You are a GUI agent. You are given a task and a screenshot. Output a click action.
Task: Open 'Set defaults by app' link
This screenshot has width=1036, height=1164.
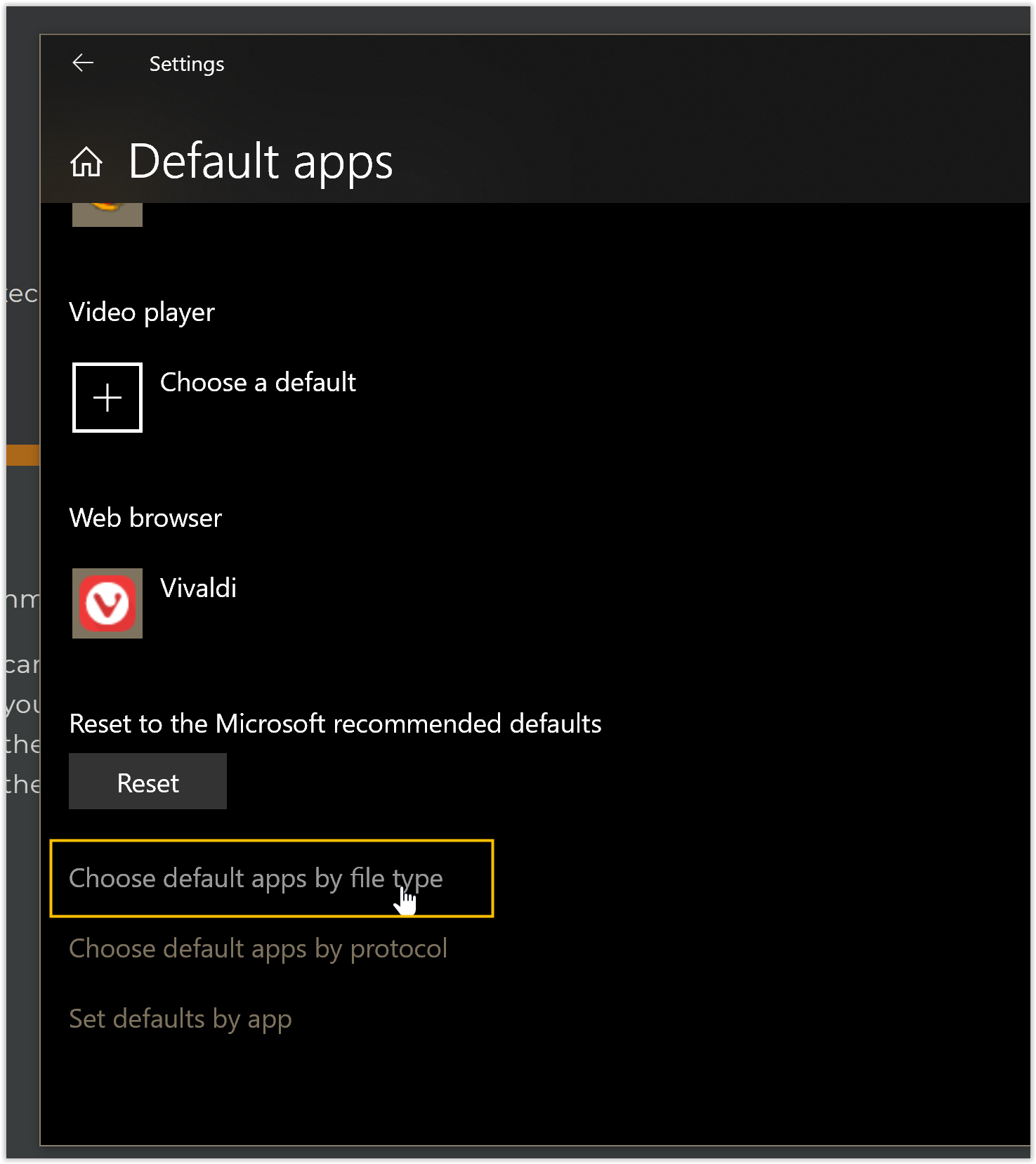pos(181,1019)
